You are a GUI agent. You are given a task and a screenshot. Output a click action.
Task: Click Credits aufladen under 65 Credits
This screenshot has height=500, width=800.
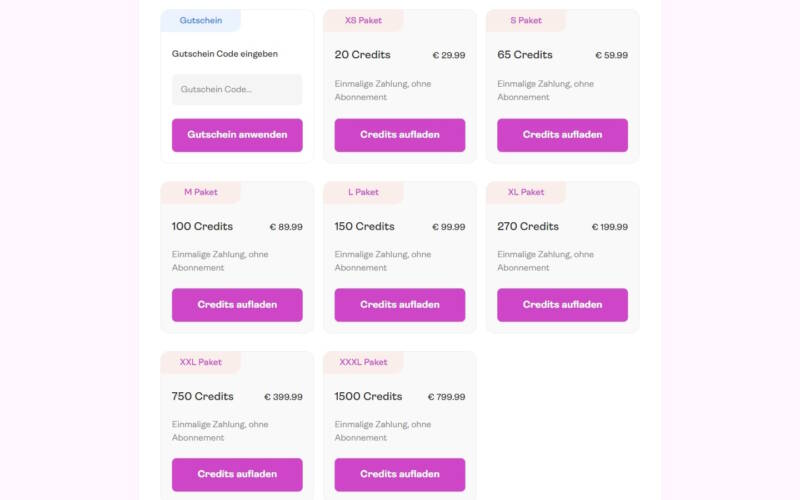tap(562, 135)
